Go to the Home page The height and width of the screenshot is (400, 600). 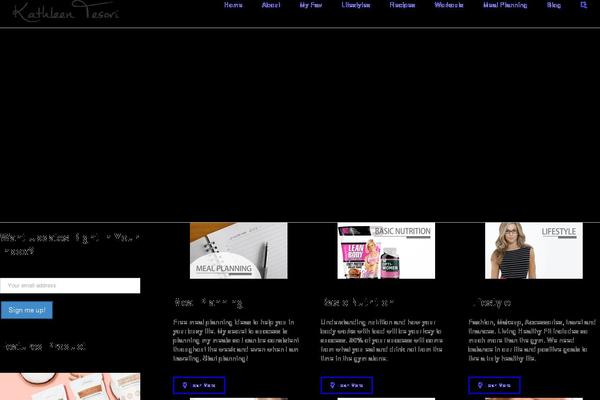point(233,5)
